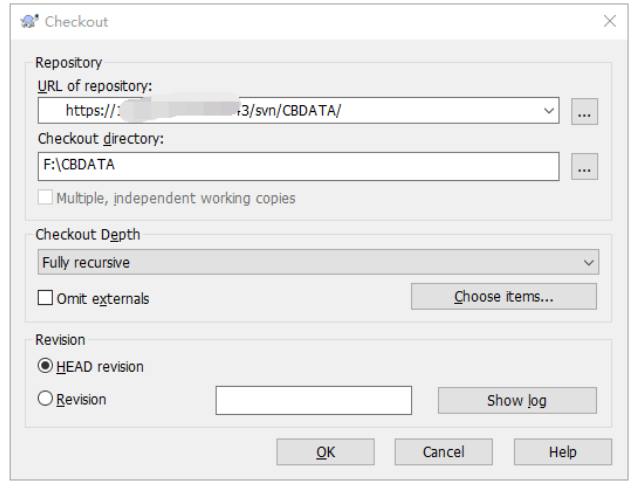The width and height of the screenshot is (638, 489).
Task: Click the Show log button
Action: click(517, 400)
